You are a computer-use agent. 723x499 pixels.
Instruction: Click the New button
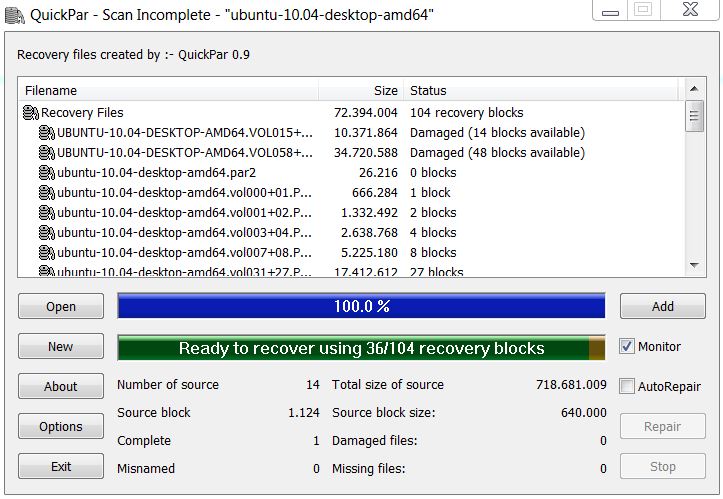pos(61,346)
